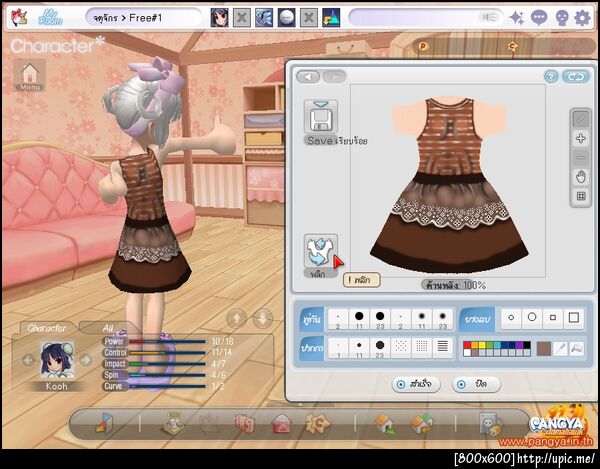
Task: Select the paint fill bucket tool
Action: 577,349
